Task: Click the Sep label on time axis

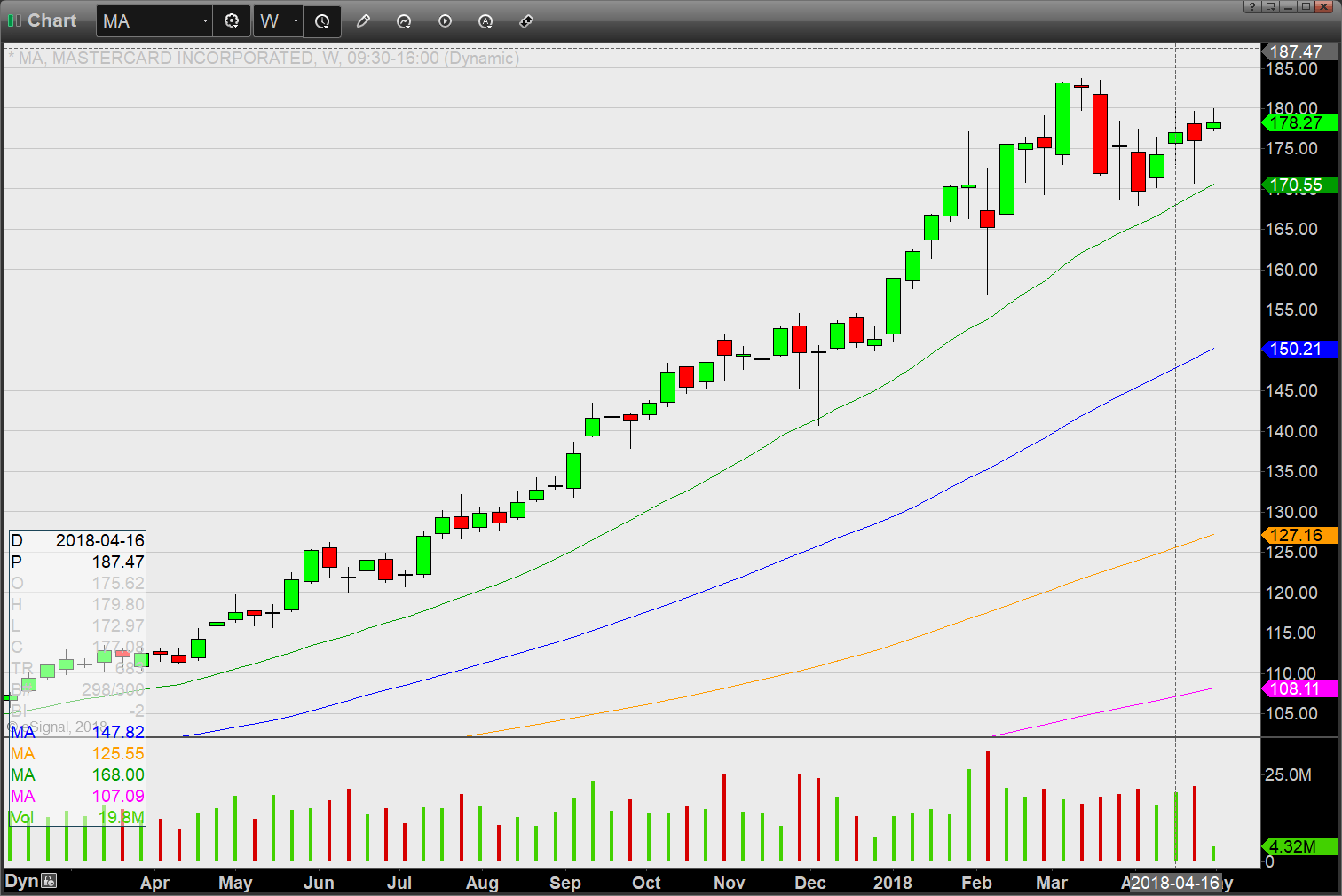Action: pyautogui.click(x=565, y=883)
